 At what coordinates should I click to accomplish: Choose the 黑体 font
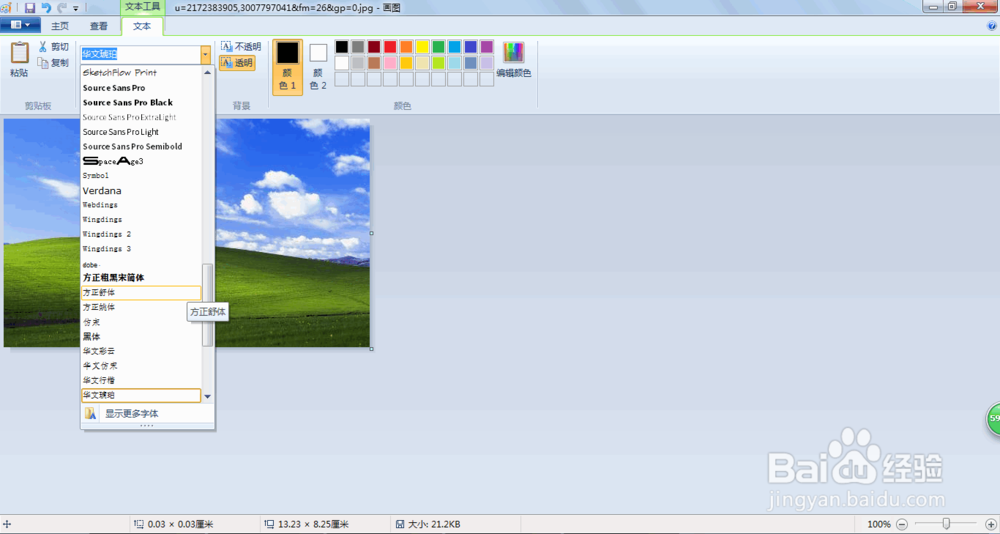coord(141,336)
